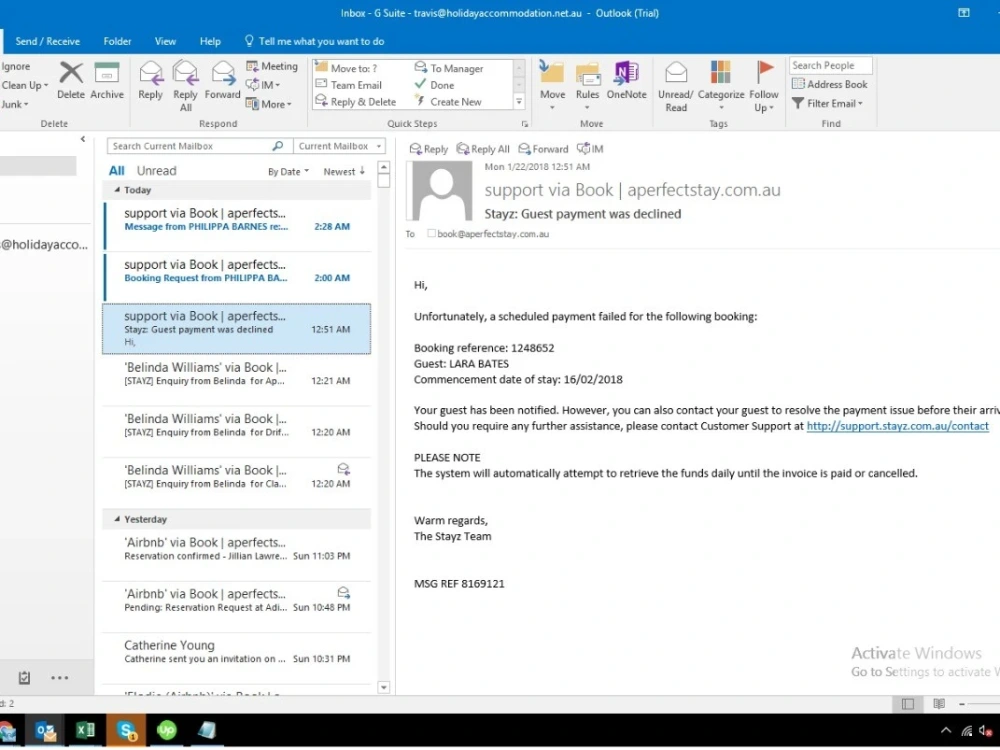
Task: Click Reply All in the reading pane
Action: point(483,149)
